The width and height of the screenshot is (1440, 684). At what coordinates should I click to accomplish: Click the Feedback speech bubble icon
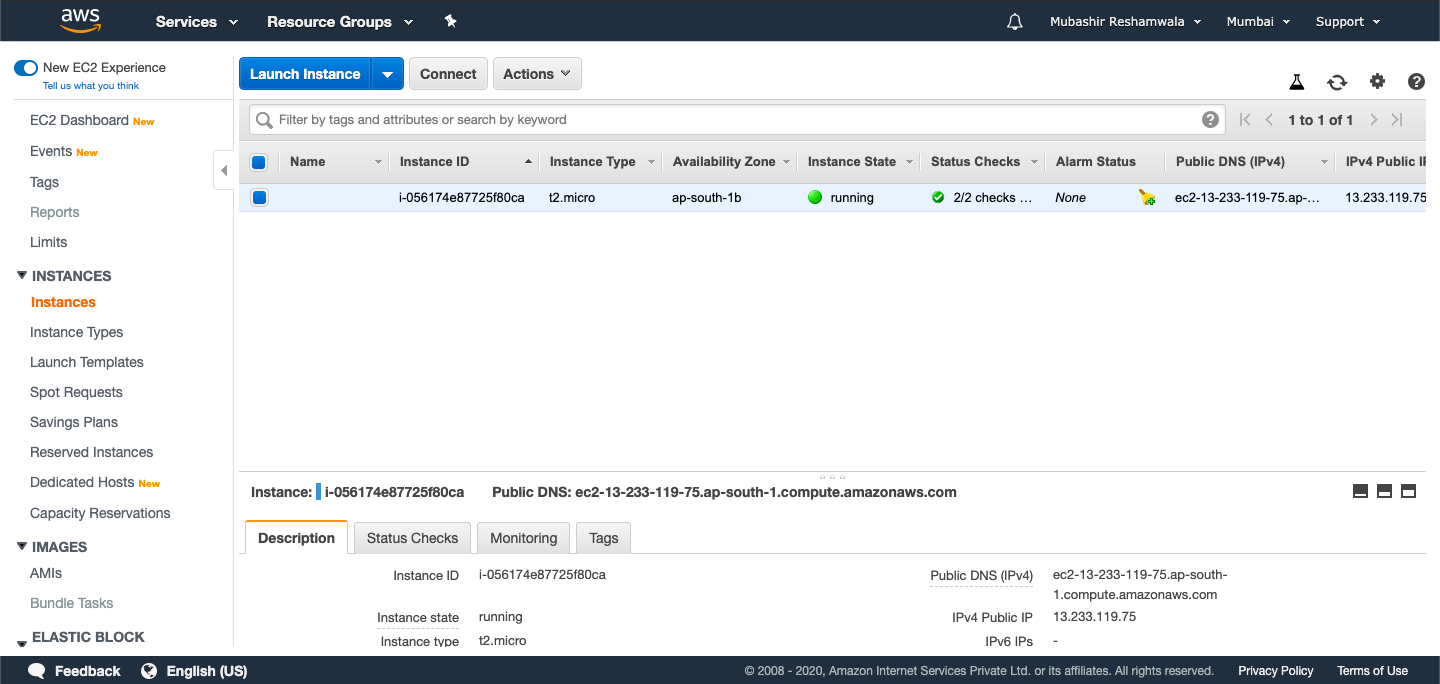[37, 671]
